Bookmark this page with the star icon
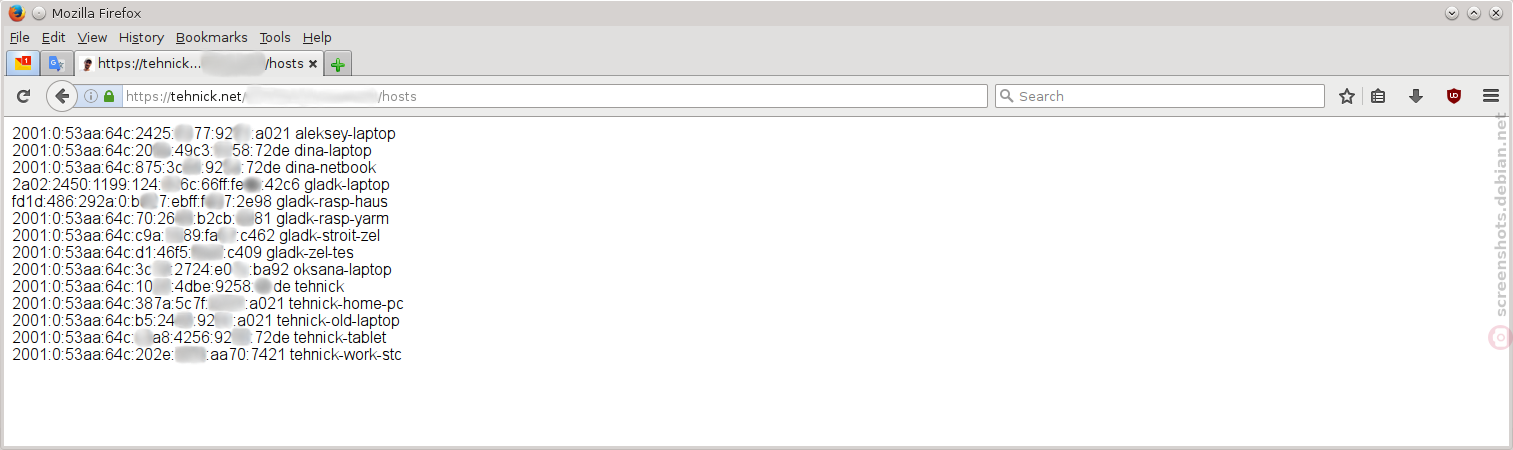Screen dimensions: 1513x450 pyautogui.click(x=1347, y=96)
